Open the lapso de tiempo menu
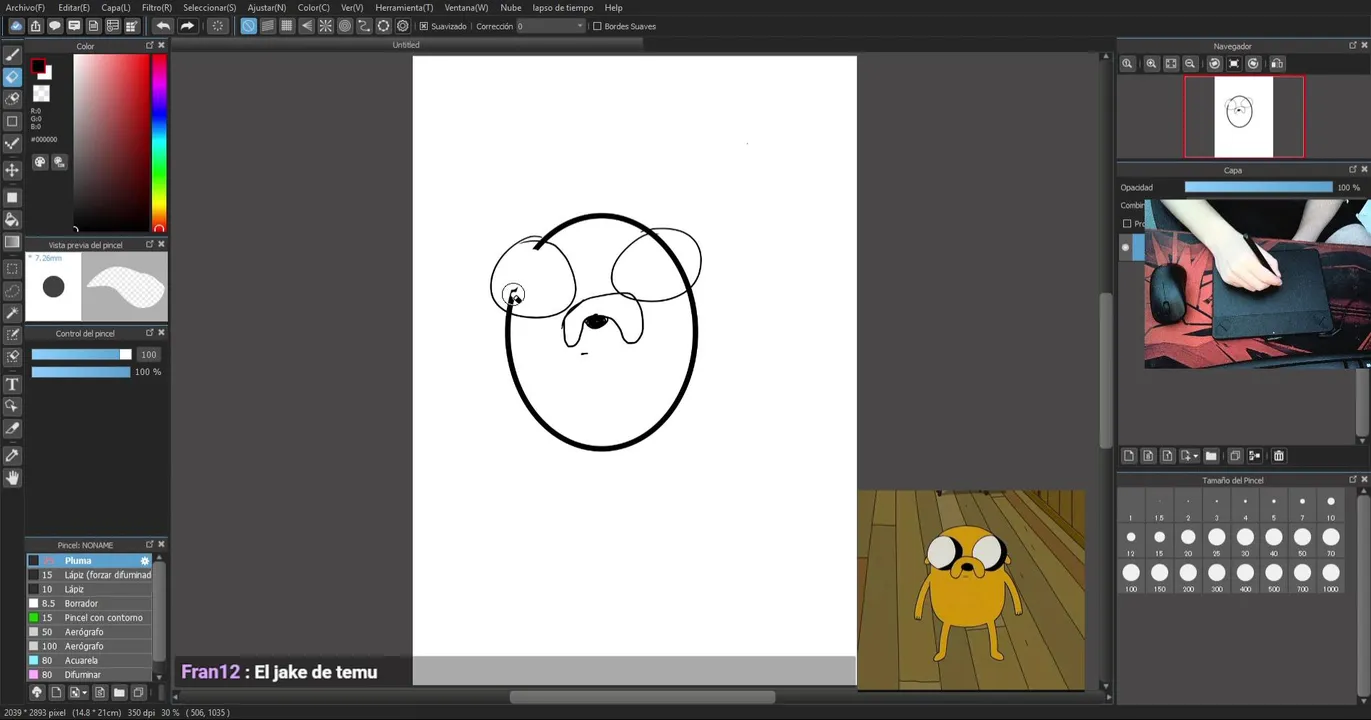Viewport: 1371px width, 720px height. 563,7
